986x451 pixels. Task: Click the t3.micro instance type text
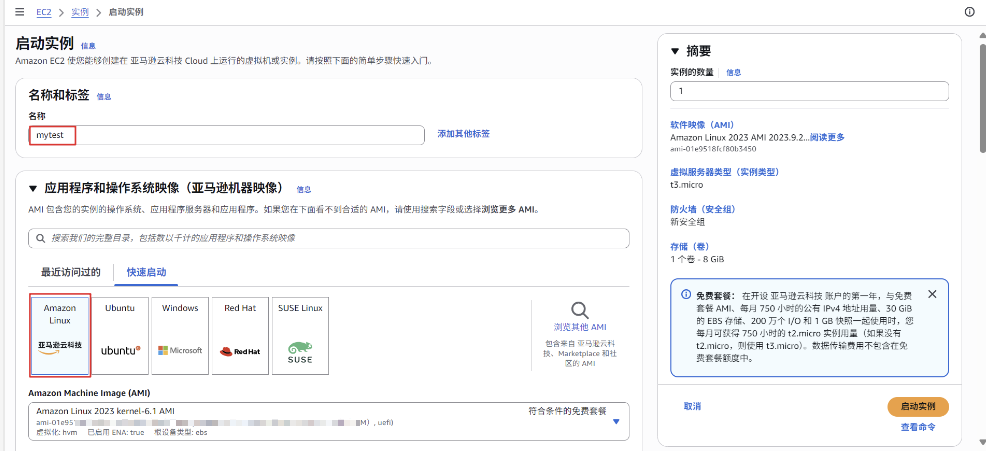[x=687, y=185]
